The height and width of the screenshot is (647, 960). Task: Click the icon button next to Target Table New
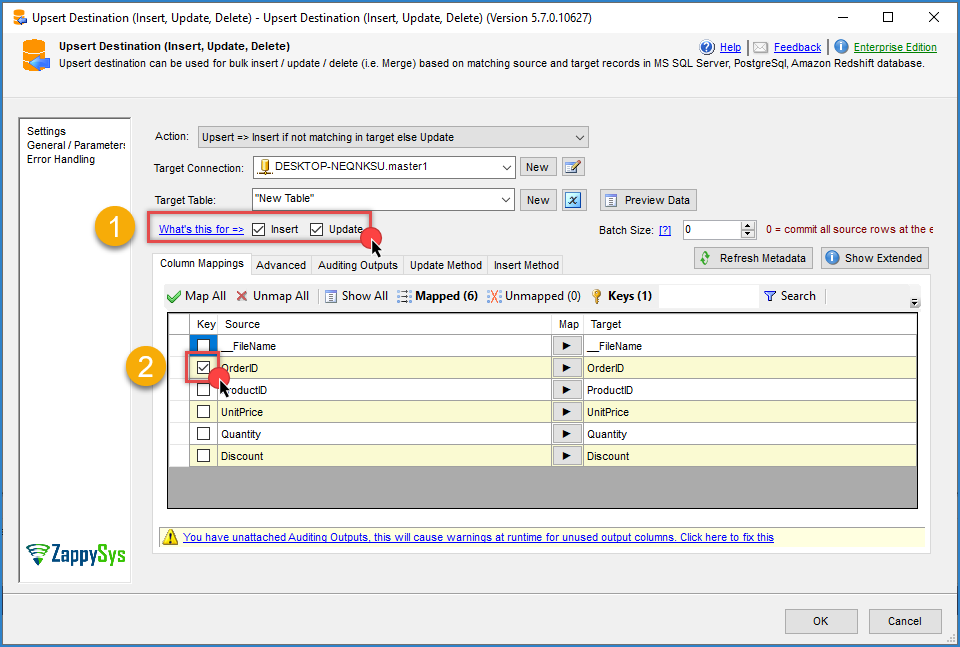point(574,200)
